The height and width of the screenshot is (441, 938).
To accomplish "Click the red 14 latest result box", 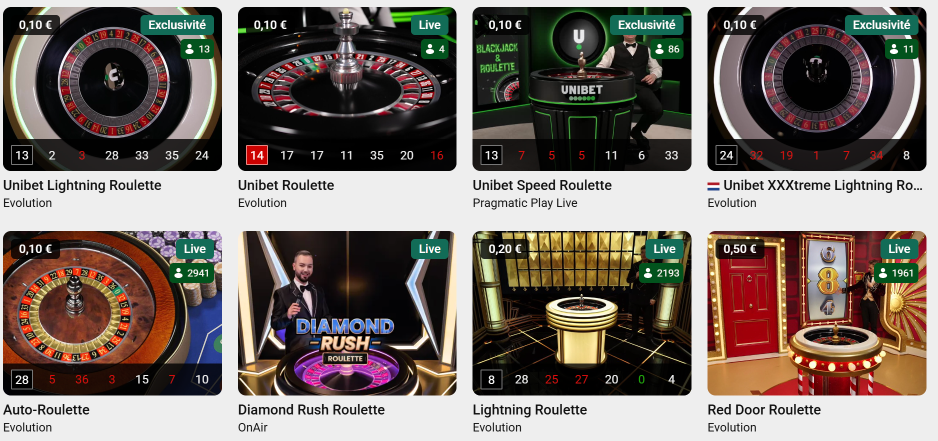I will click(257, 156).
